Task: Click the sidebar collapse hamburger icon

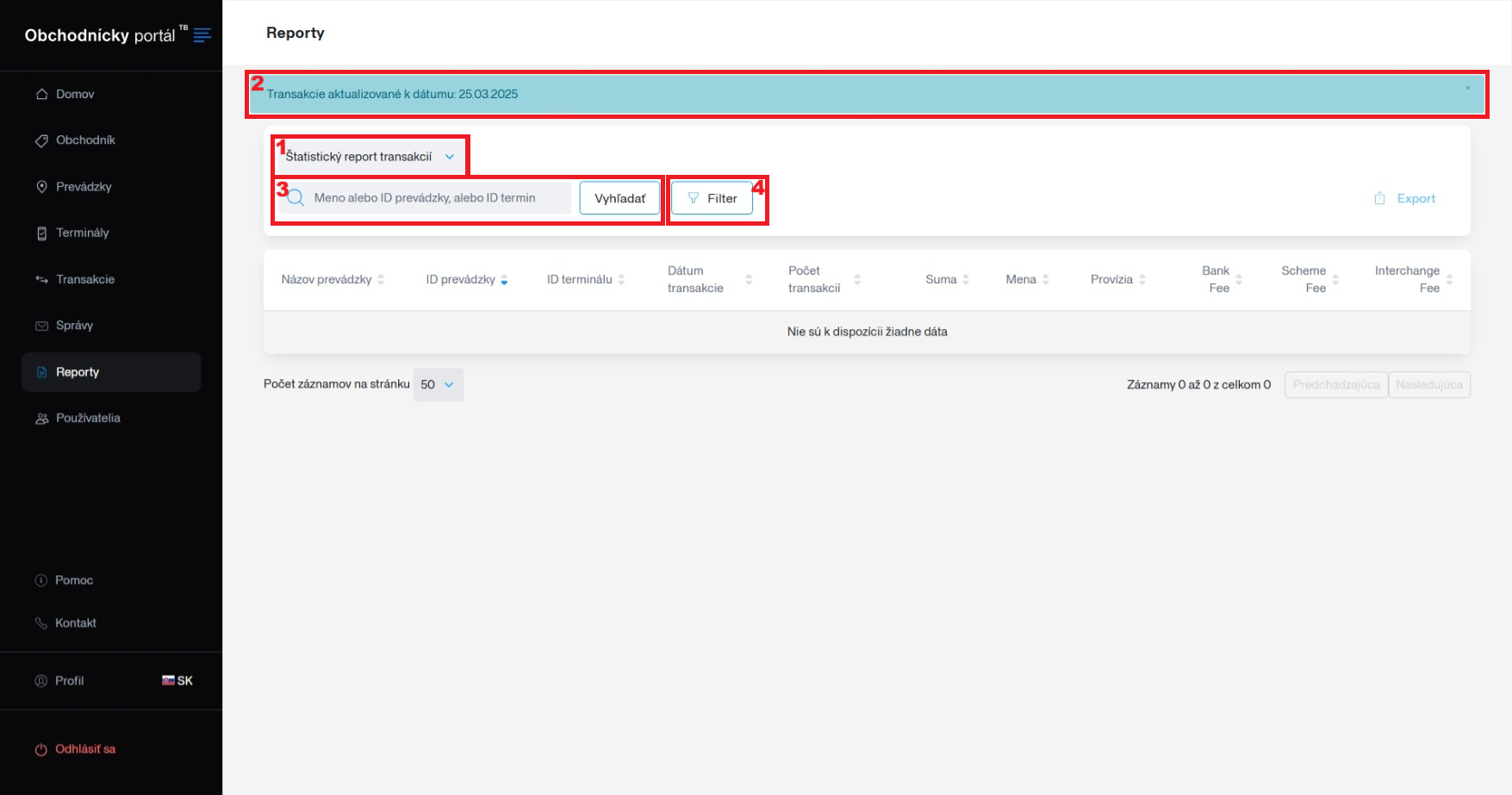Action: tap(202, 35)
